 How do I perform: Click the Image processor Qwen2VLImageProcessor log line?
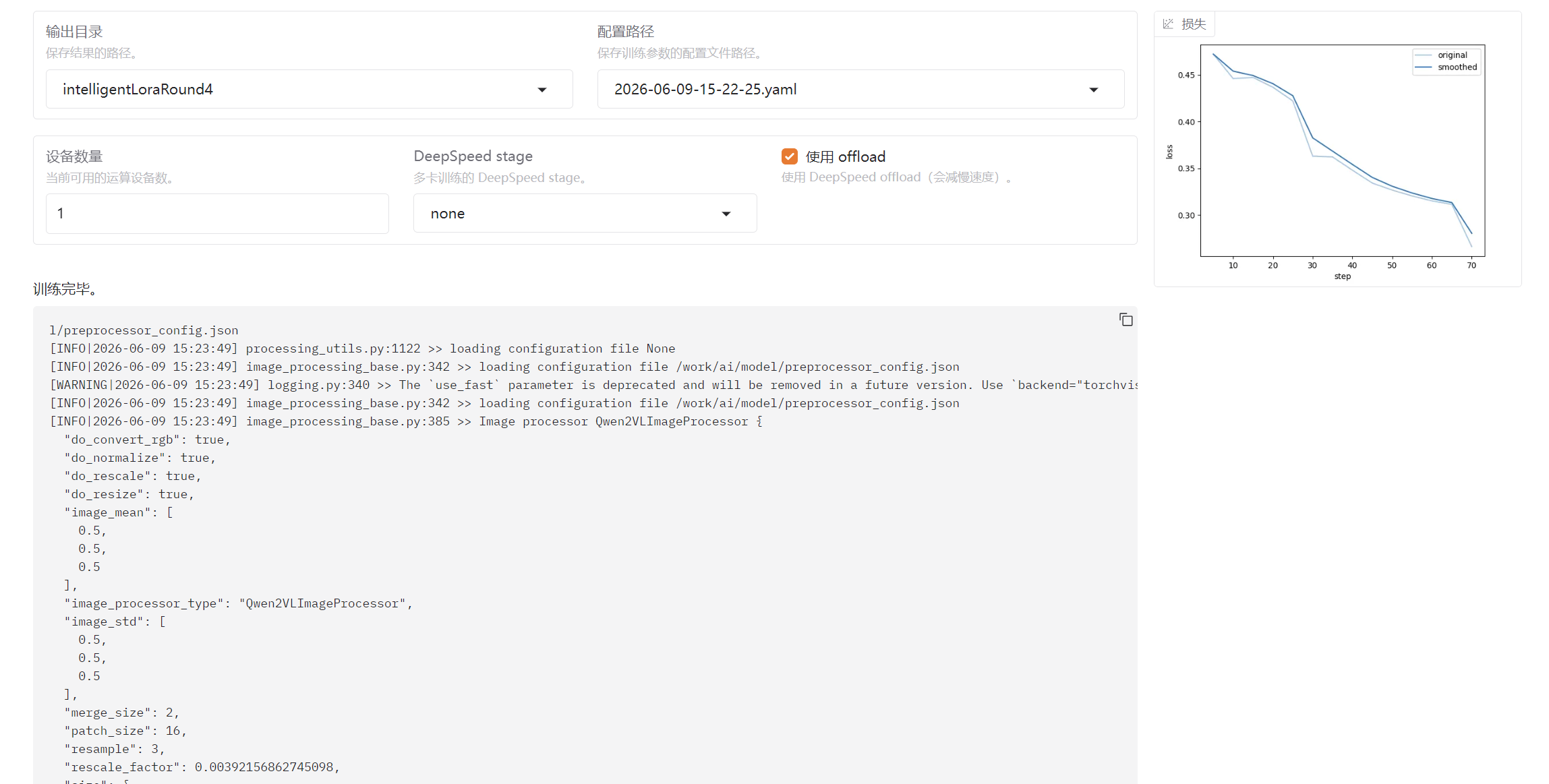406,421
